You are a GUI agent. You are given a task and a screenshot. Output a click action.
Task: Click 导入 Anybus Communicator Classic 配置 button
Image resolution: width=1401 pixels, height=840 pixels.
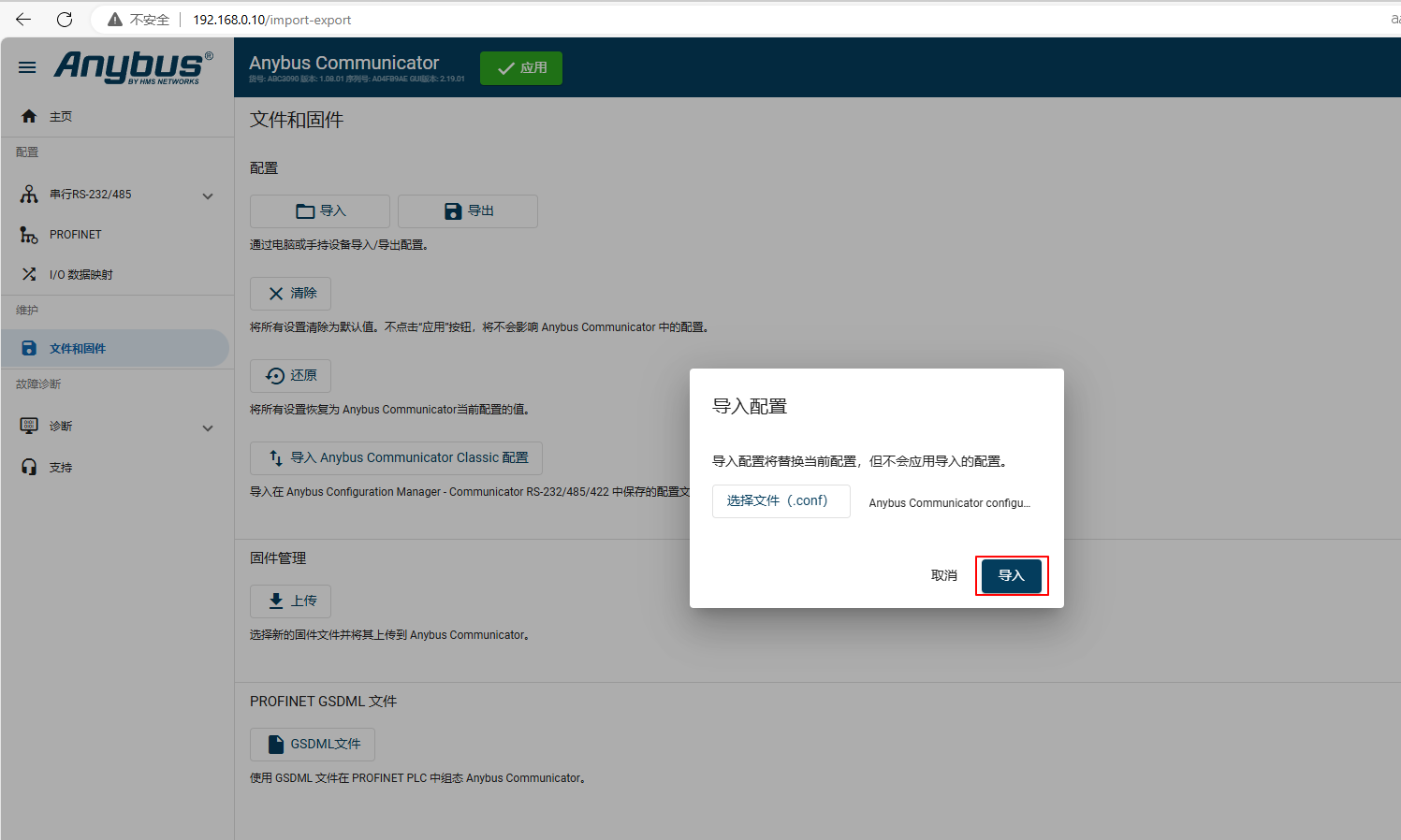pos(396,458)
